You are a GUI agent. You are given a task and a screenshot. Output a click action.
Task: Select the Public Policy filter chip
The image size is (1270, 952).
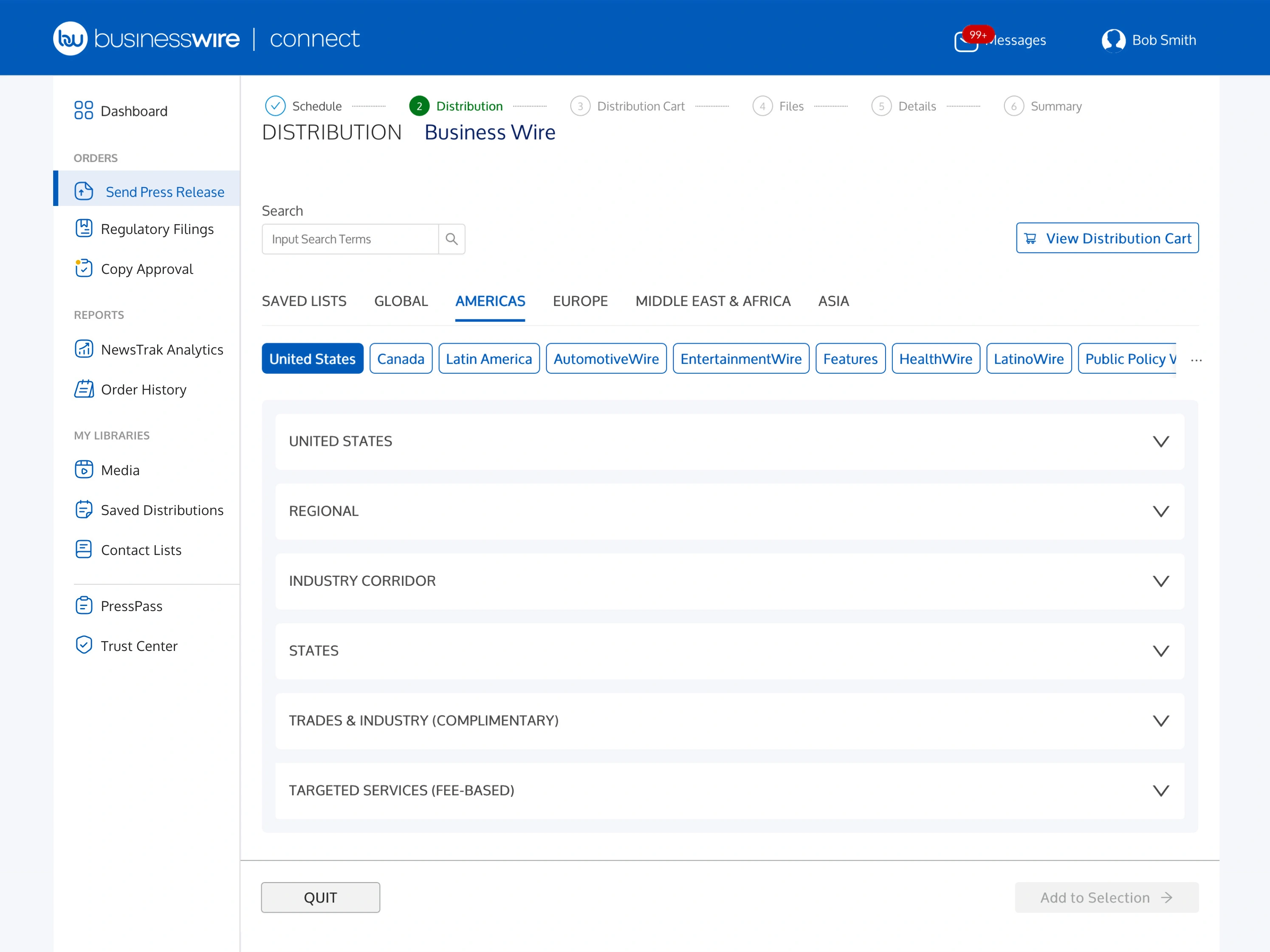1127,359
